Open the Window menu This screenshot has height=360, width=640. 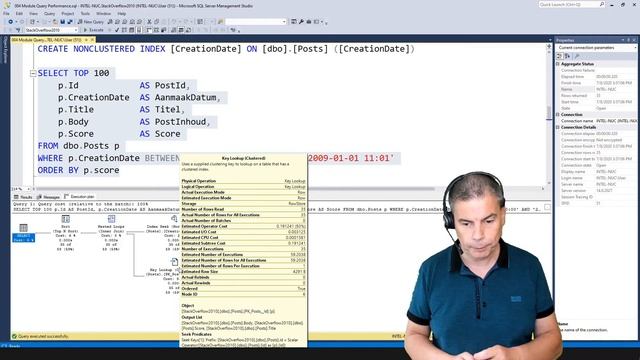click(103, 13)
